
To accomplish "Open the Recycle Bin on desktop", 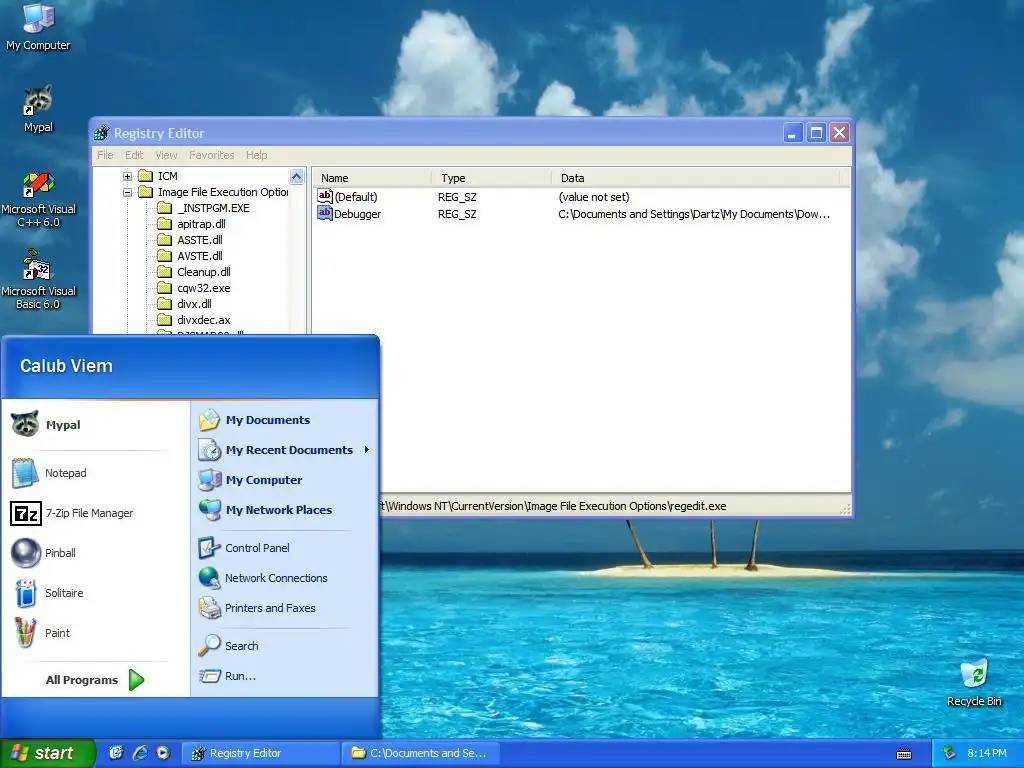I will pos(974,682).
